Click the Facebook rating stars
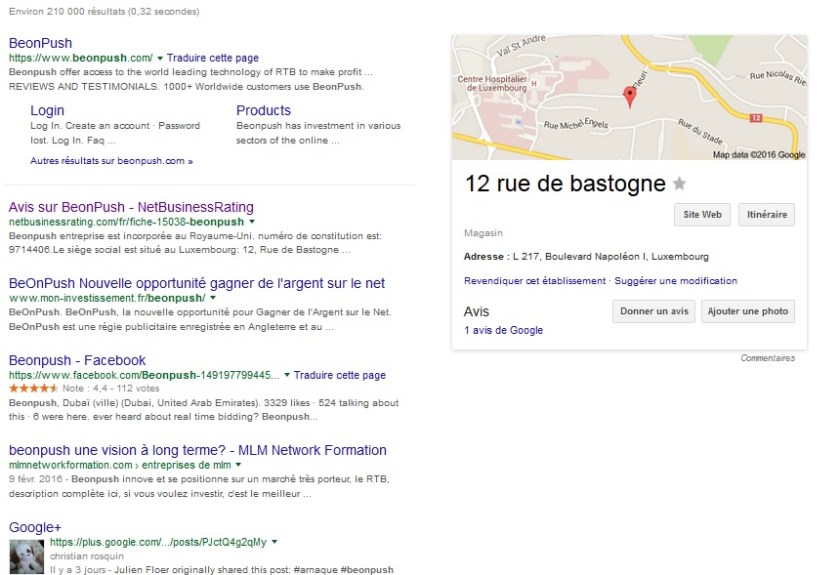This screenshot has height=575, width=840. tap(33, 389)
